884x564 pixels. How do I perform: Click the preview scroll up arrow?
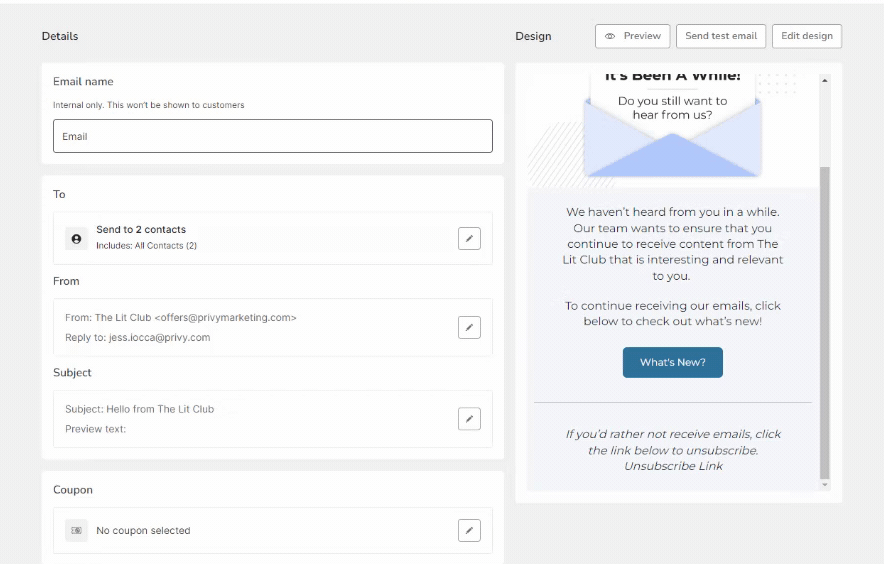(825, 81)
